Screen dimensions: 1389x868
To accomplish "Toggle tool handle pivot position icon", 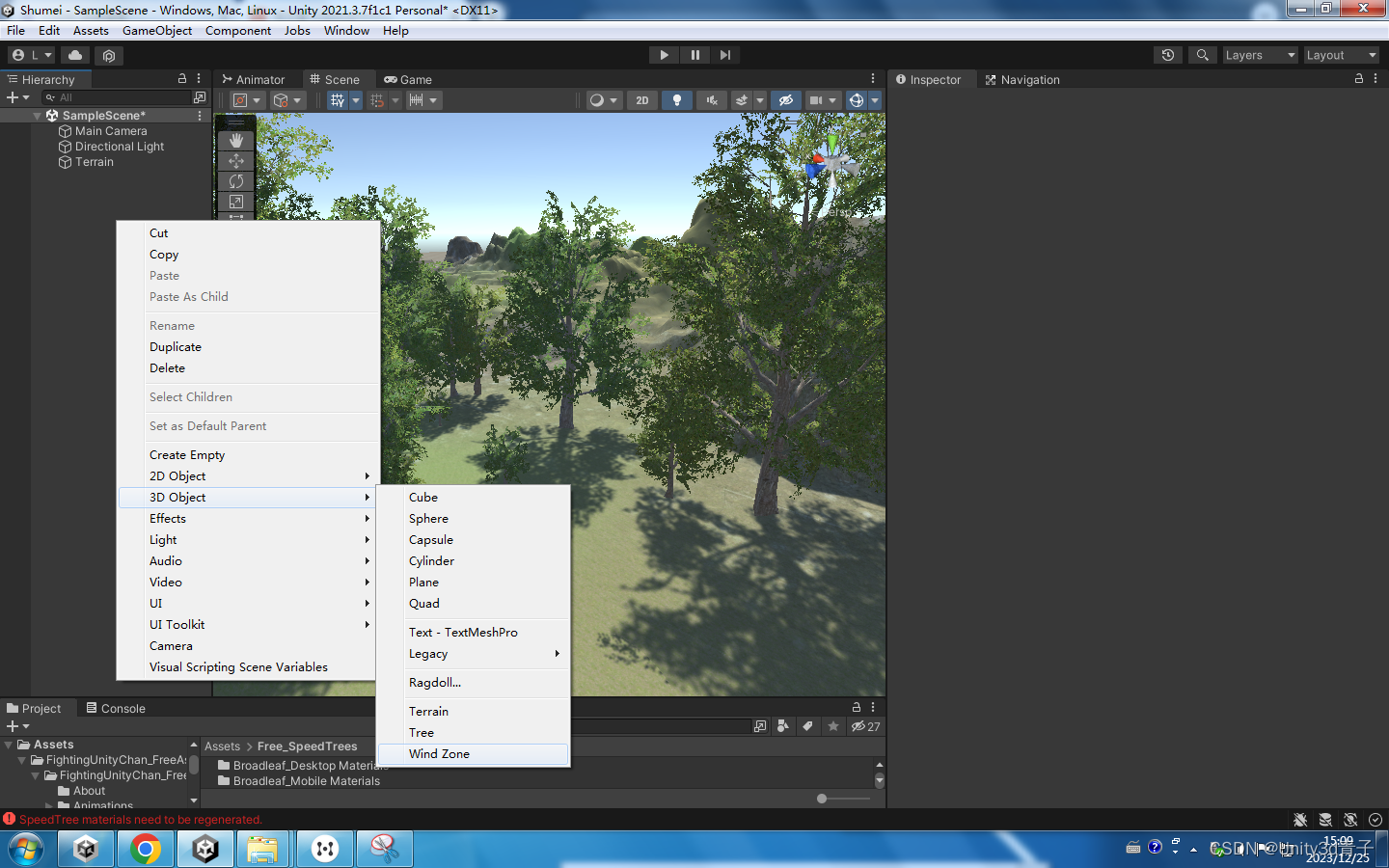I will tap(246, 100).
